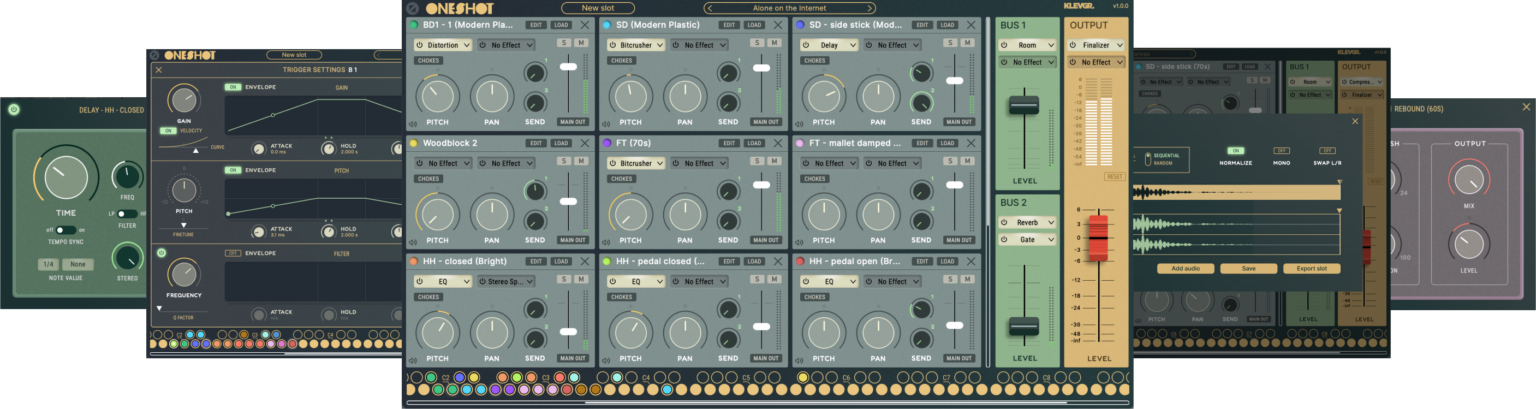The image size is (1536, 409).
Task: Click the cyan color dot of SD (Modern Plastic)
Action: (606, 24)
